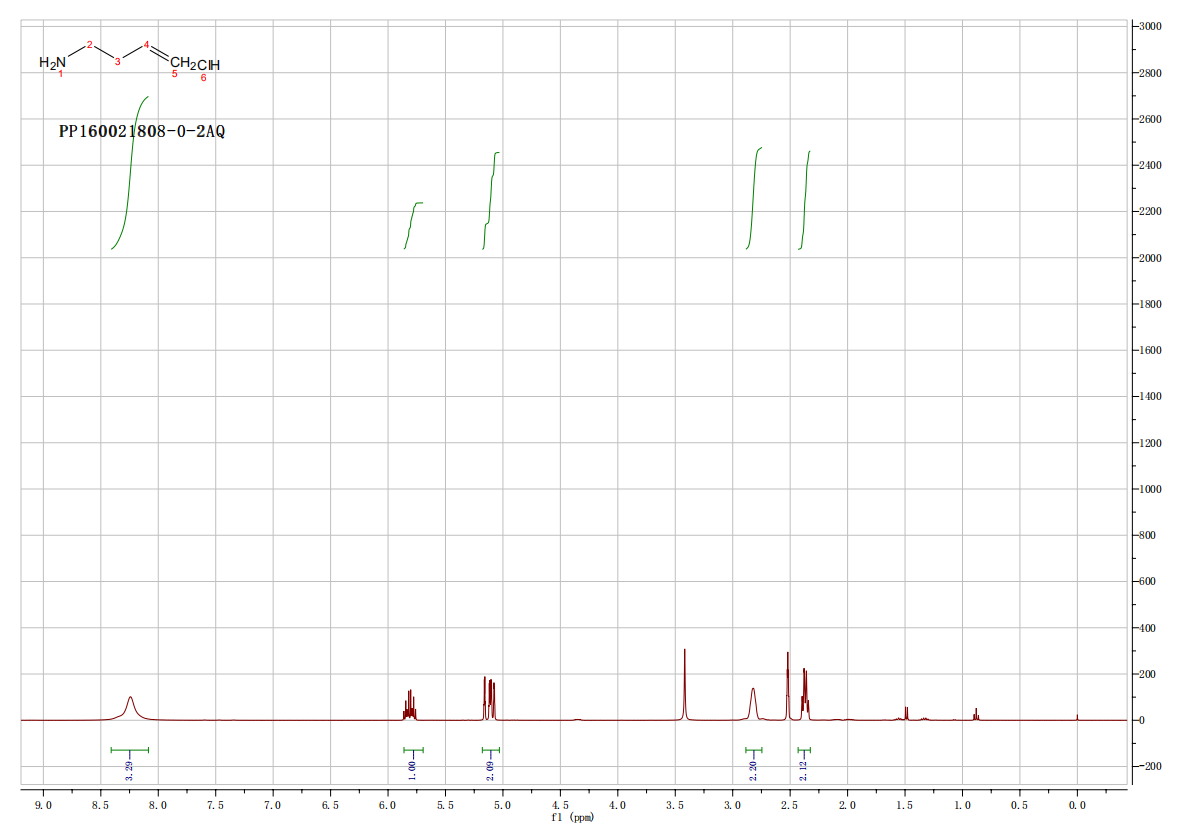Click the CH2 ClH label in the structure
The image size is (1203, 832).
pos(194,65)
